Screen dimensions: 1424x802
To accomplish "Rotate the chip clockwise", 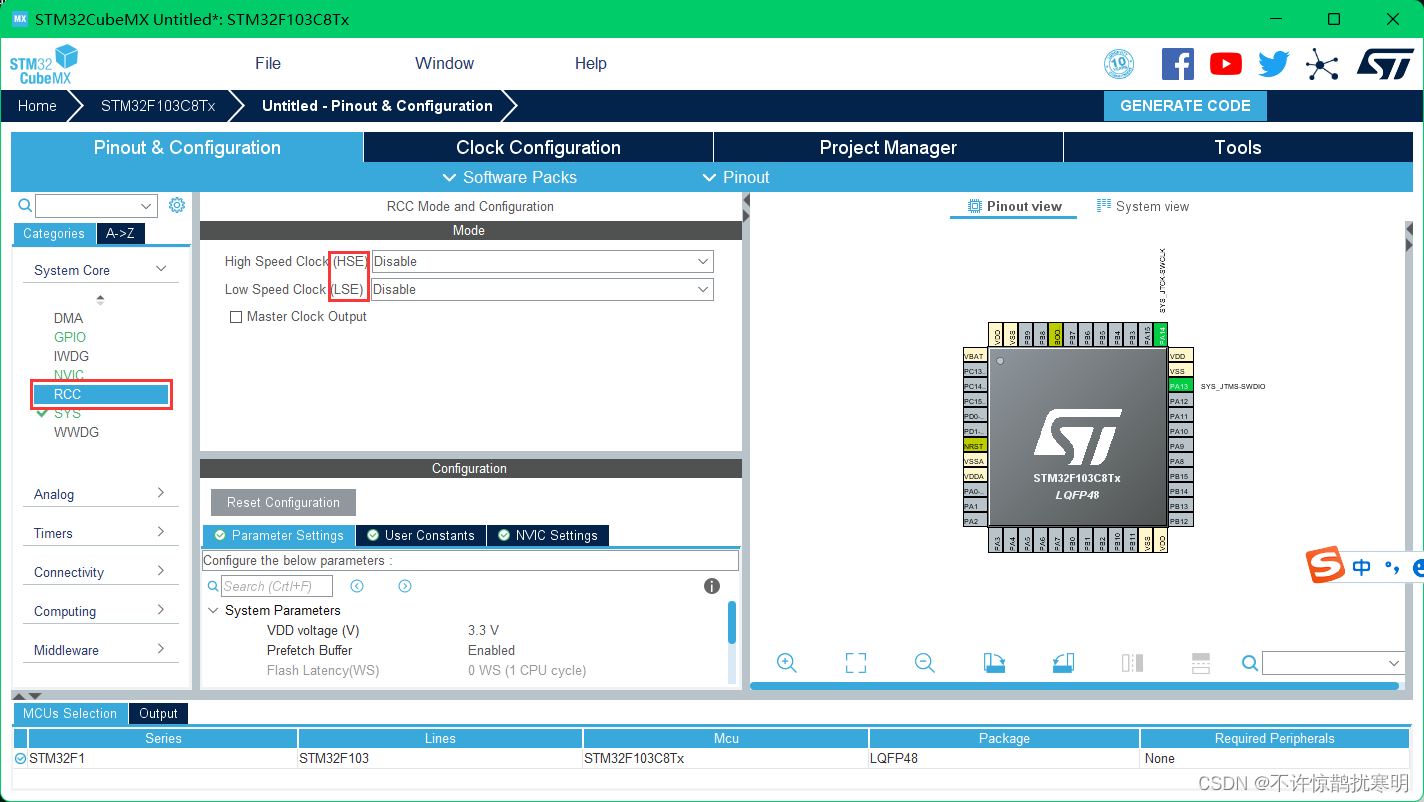I will click(994, 663).
